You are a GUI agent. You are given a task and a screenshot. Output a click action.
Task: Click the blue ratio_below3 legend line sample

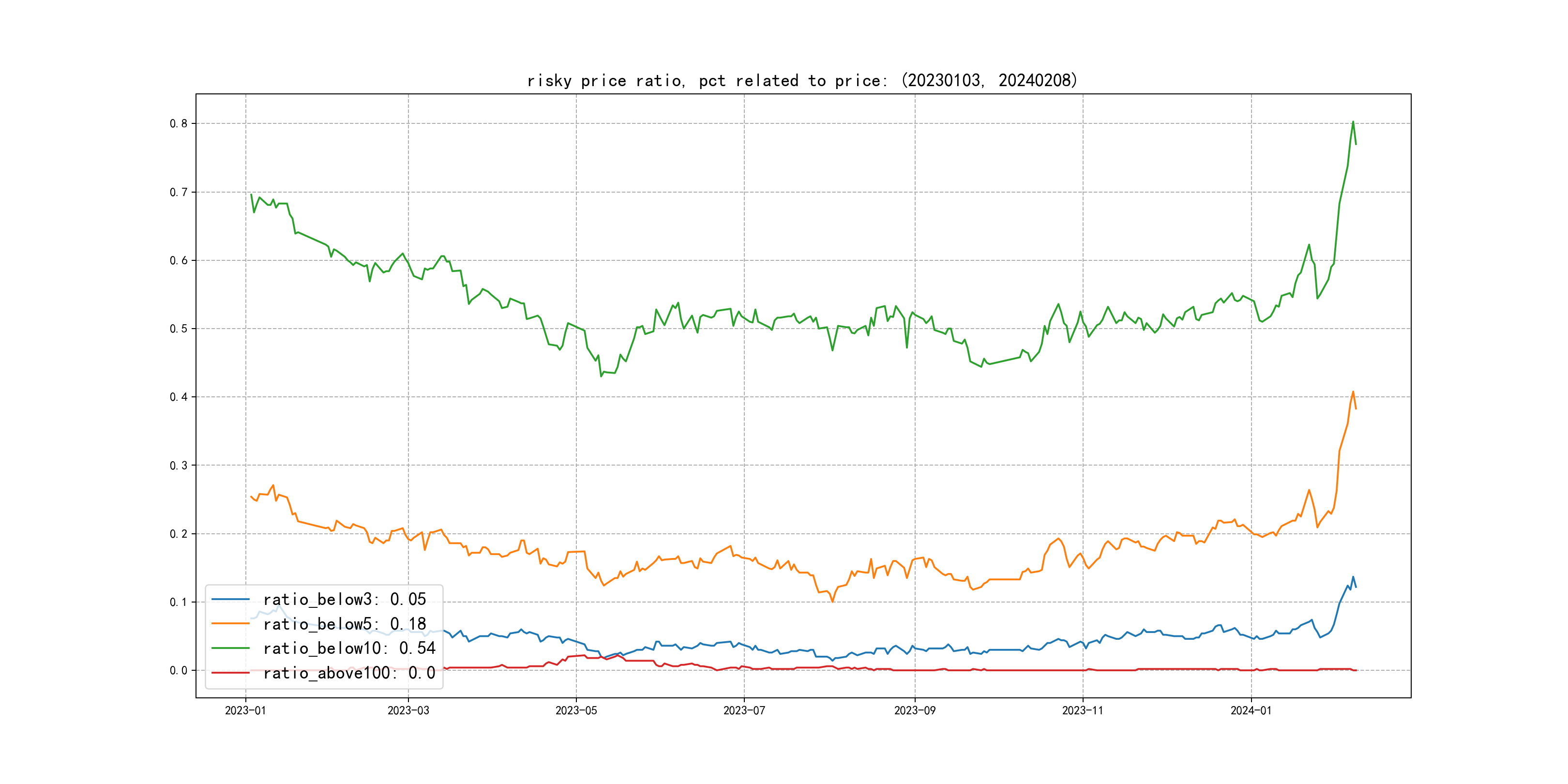tap(230, 600)
